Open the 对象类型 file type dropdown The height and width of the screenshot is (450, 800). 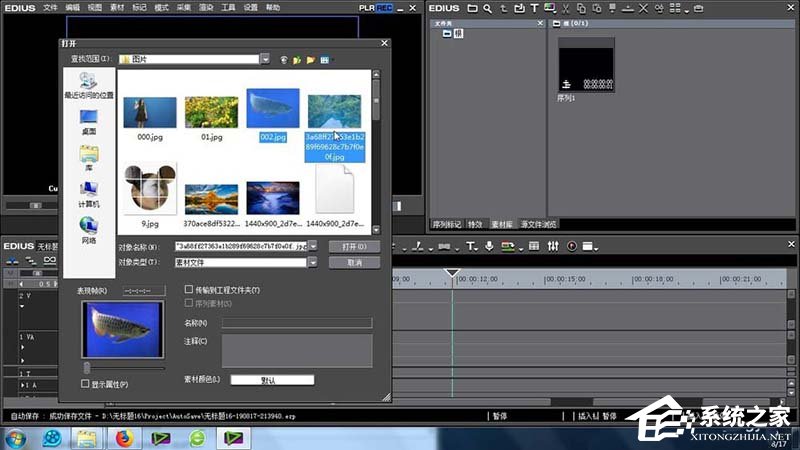(x=313, y=262)
